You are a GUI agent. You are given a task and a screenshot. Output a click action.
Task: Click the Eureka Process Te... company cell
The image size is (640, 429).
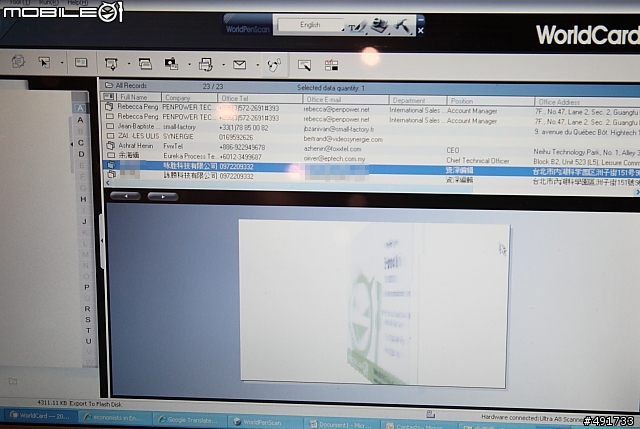pos(190,156)
